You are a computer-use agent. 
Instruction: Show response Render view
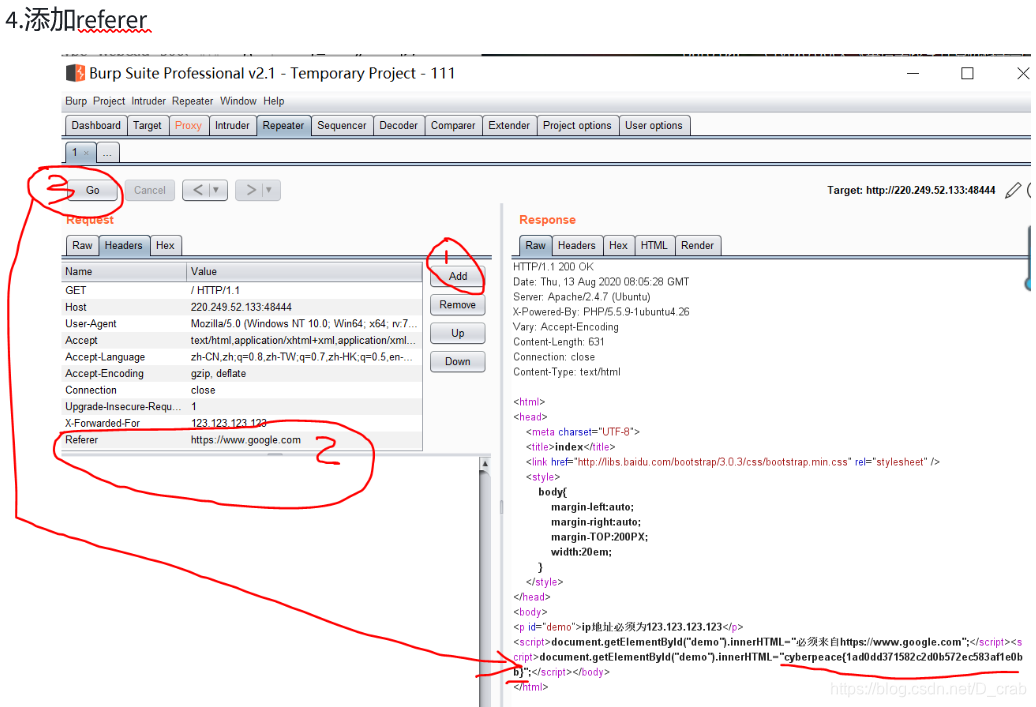pos(698,246)
